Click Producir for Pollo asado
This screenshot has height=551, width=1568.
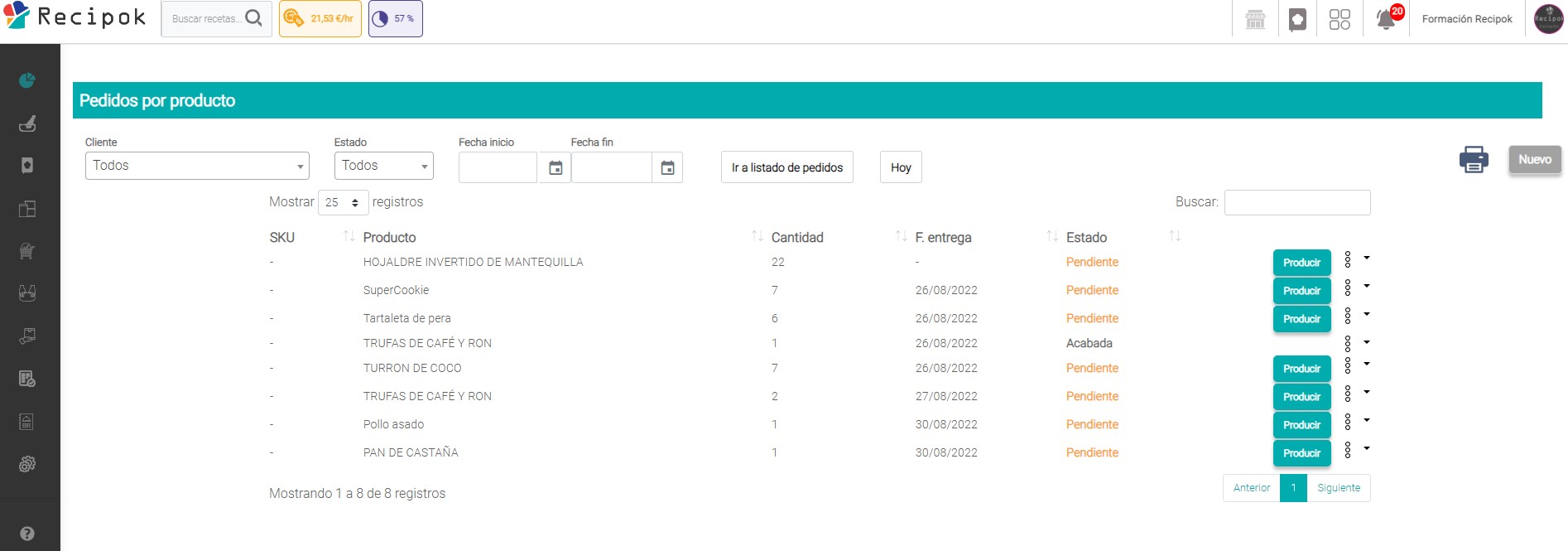[1302, 425]
